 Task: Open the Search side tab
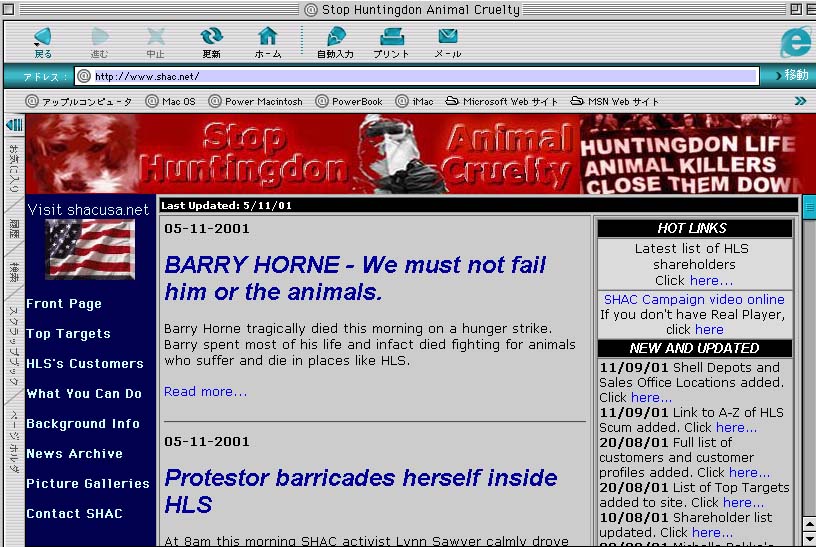tap(14, 272)
